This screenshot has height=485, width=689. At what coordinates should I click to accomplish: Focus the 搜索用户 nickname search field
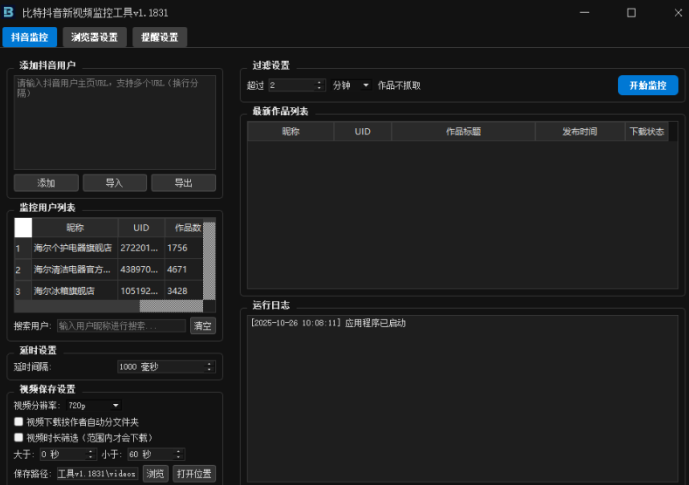pyautogui.click(x=121, y=326)
